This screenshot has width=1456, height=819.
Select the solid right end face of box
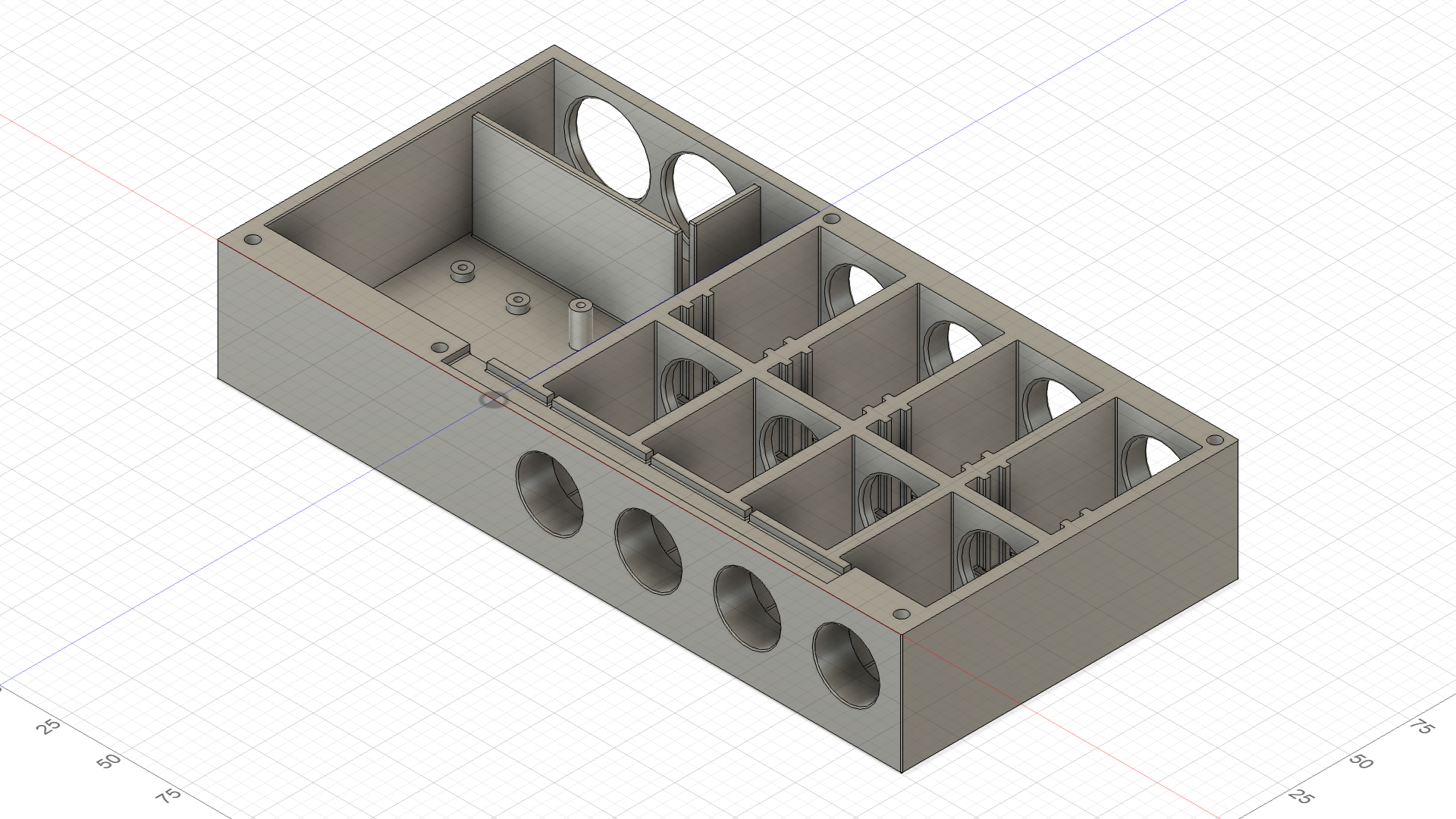(1069, 607)
